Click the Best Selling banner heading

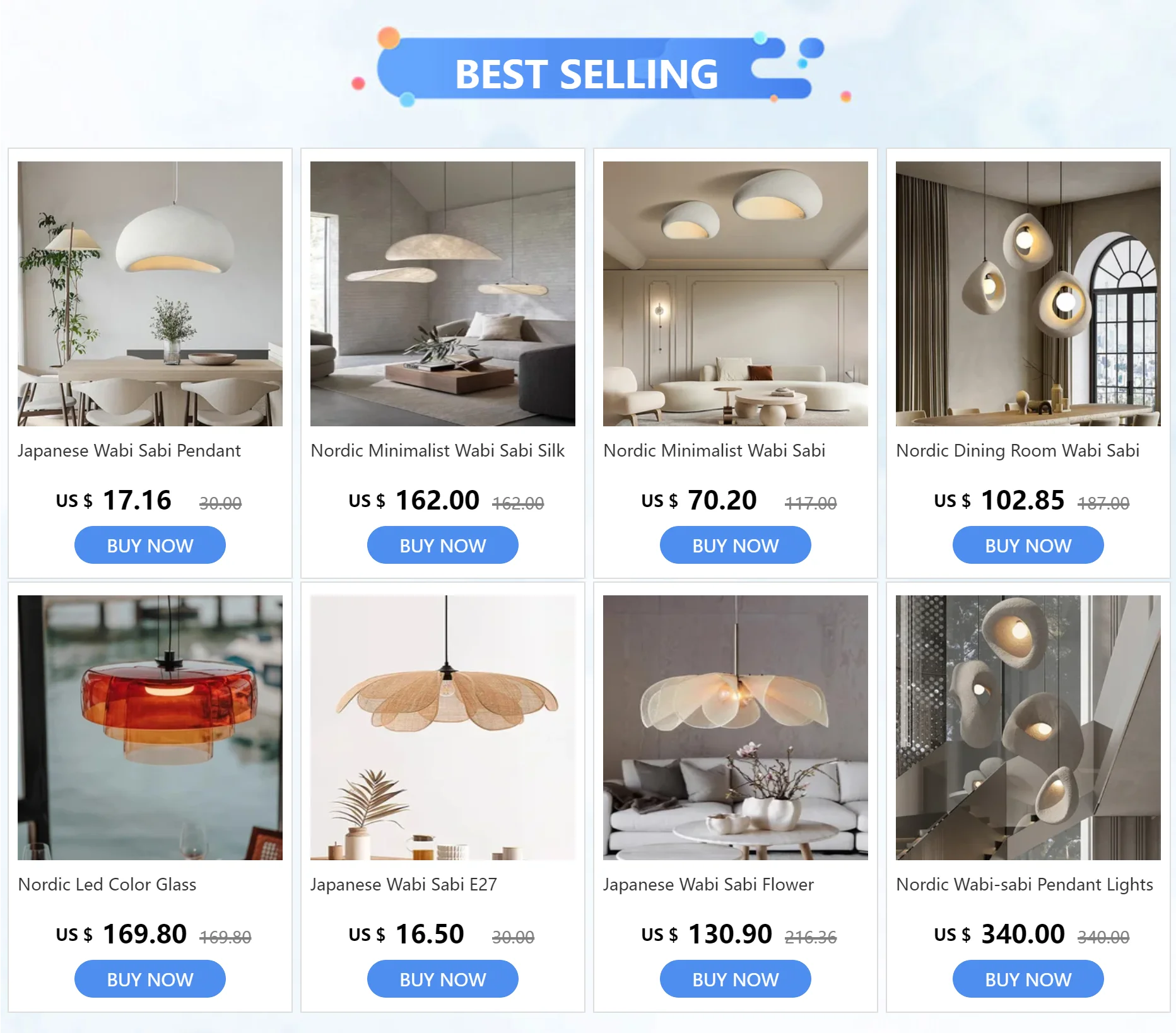(586, 74)
